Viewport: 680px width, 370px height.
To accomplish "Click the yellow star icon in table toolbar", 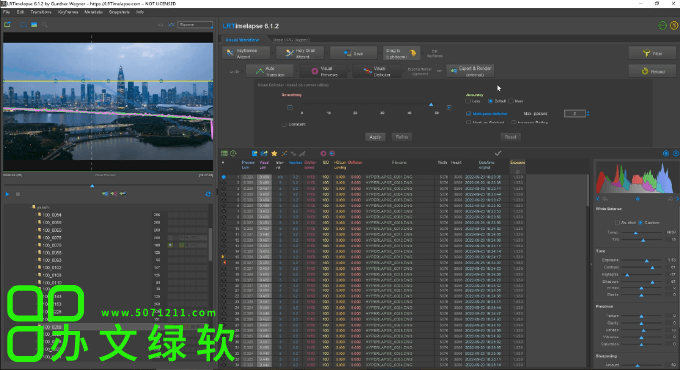I will tap(274, 154).
